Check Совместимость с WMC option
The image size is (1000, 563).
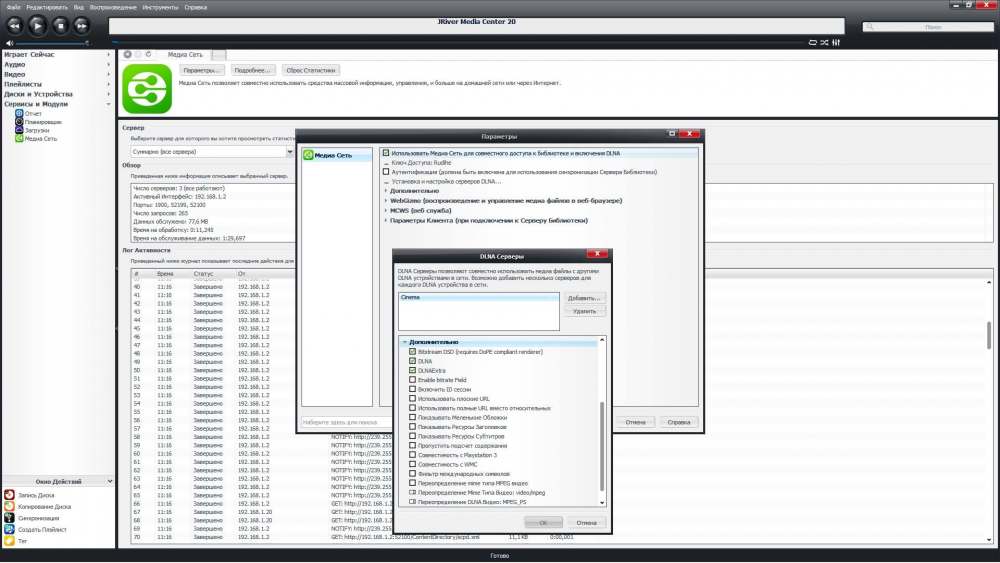(x=413, y=464)
